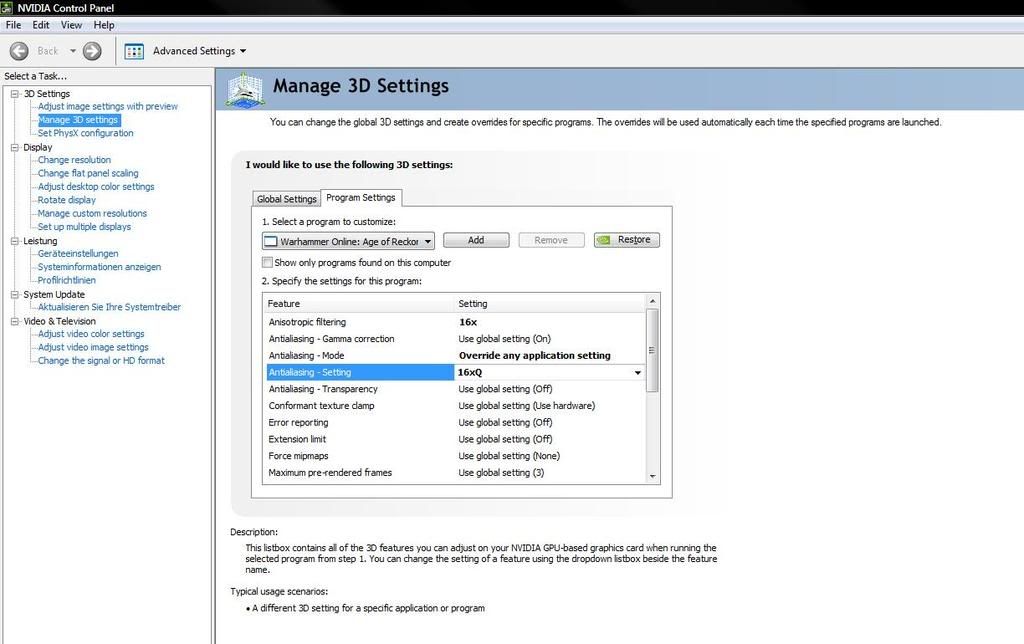Open the Help menu

click(x=104, y=25)
